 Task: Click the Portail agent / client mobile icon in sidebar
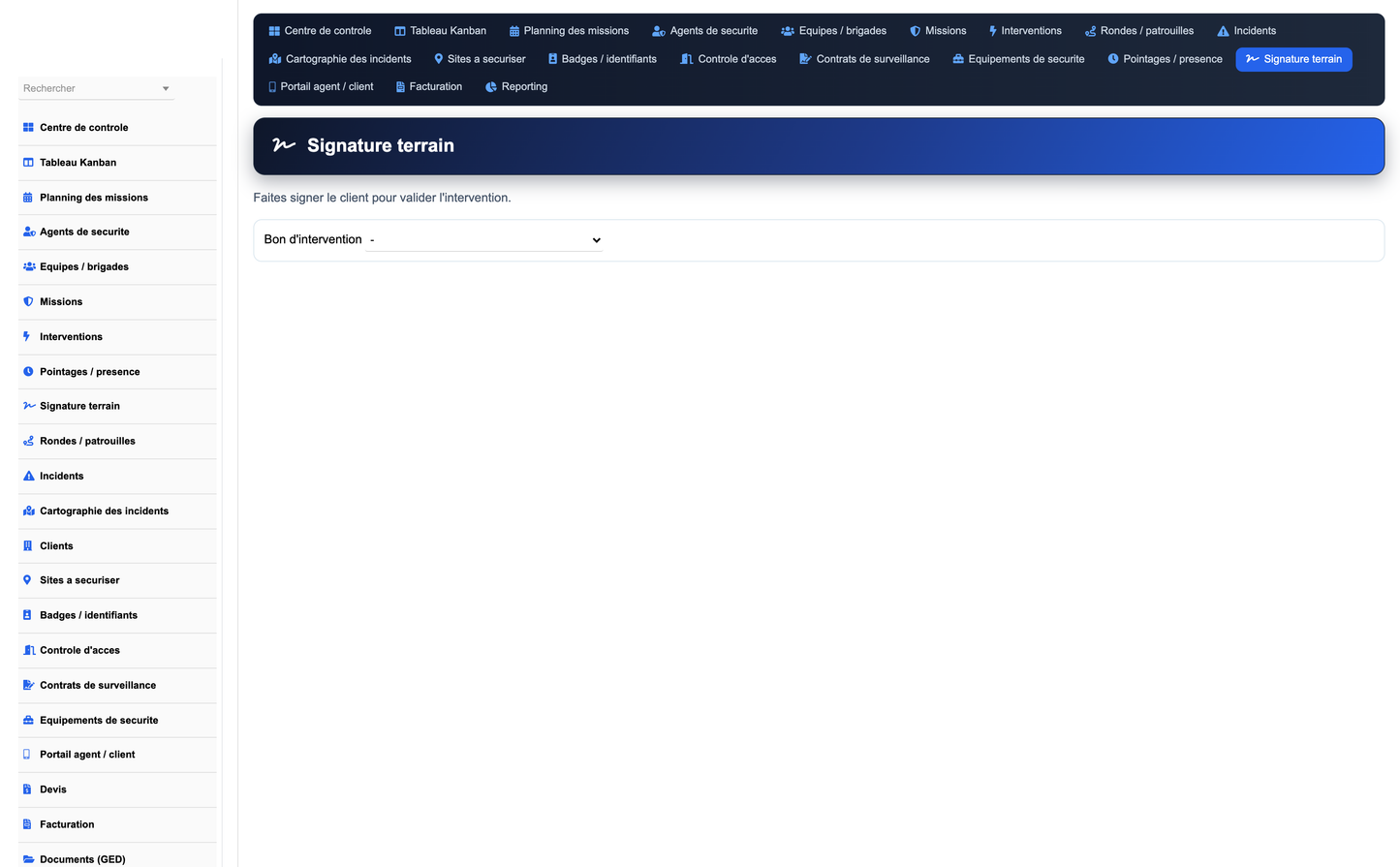[27, 755]
